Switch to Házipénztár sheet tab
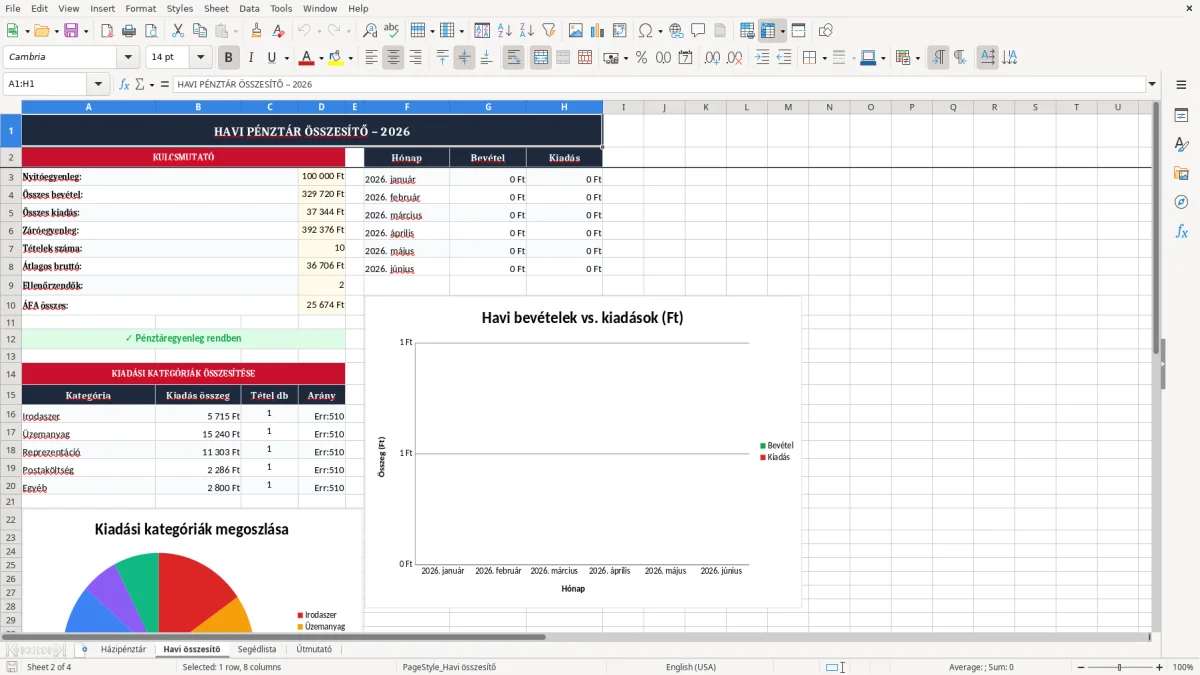 123,649
